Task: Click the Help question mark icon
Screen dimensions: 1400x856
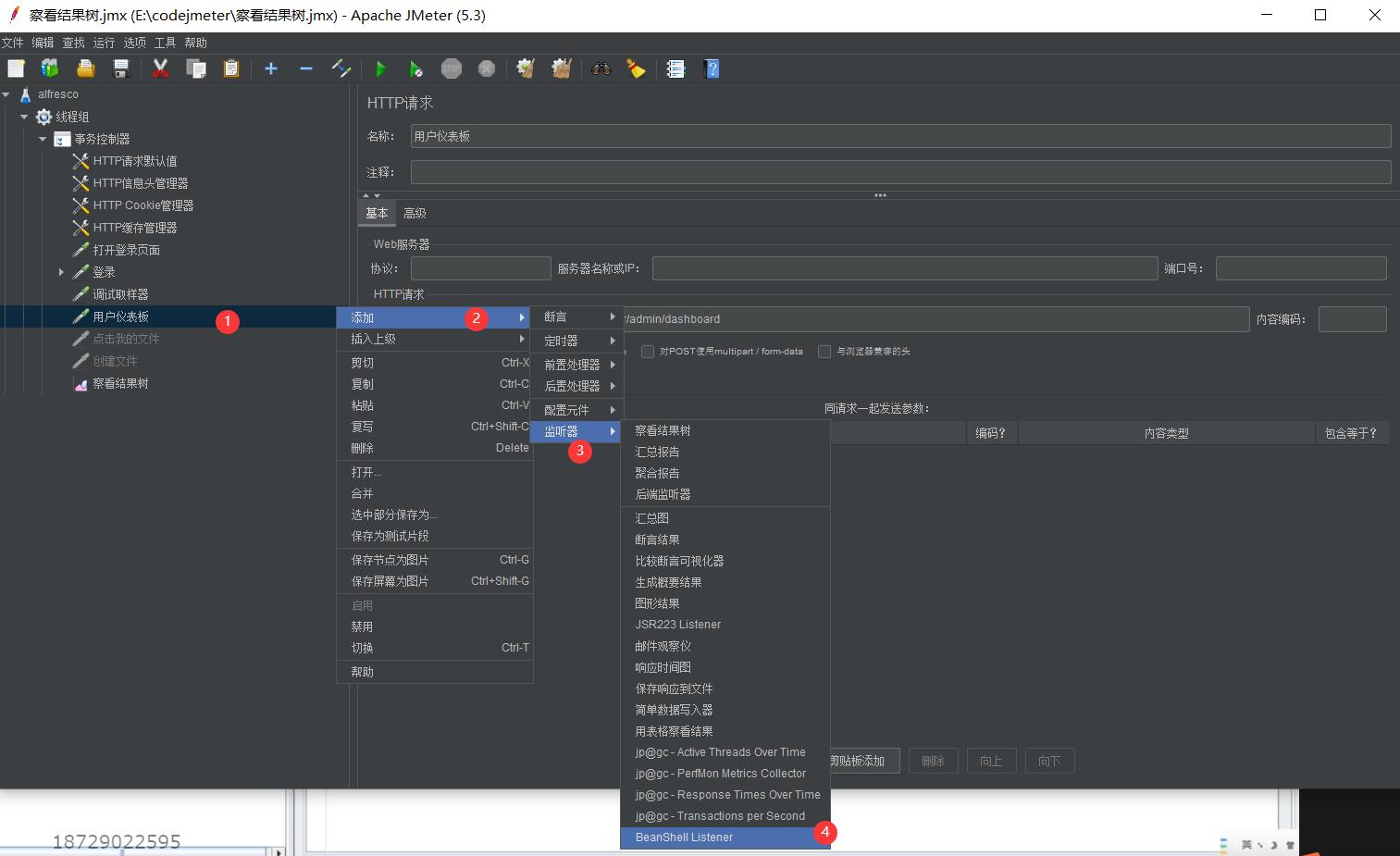Action: tap(712, 68)
